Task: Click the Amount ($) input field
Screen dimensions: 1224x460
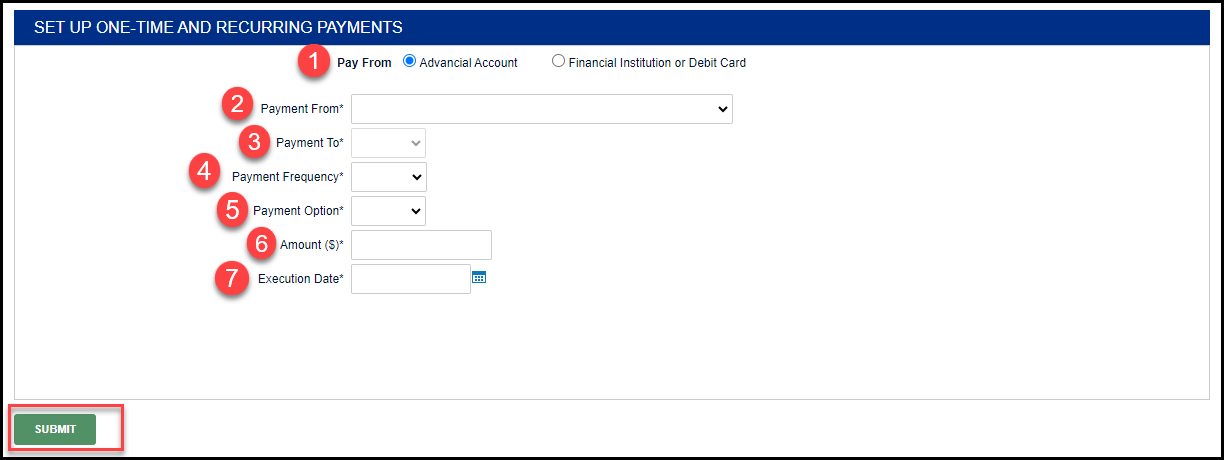Action: 421,245
